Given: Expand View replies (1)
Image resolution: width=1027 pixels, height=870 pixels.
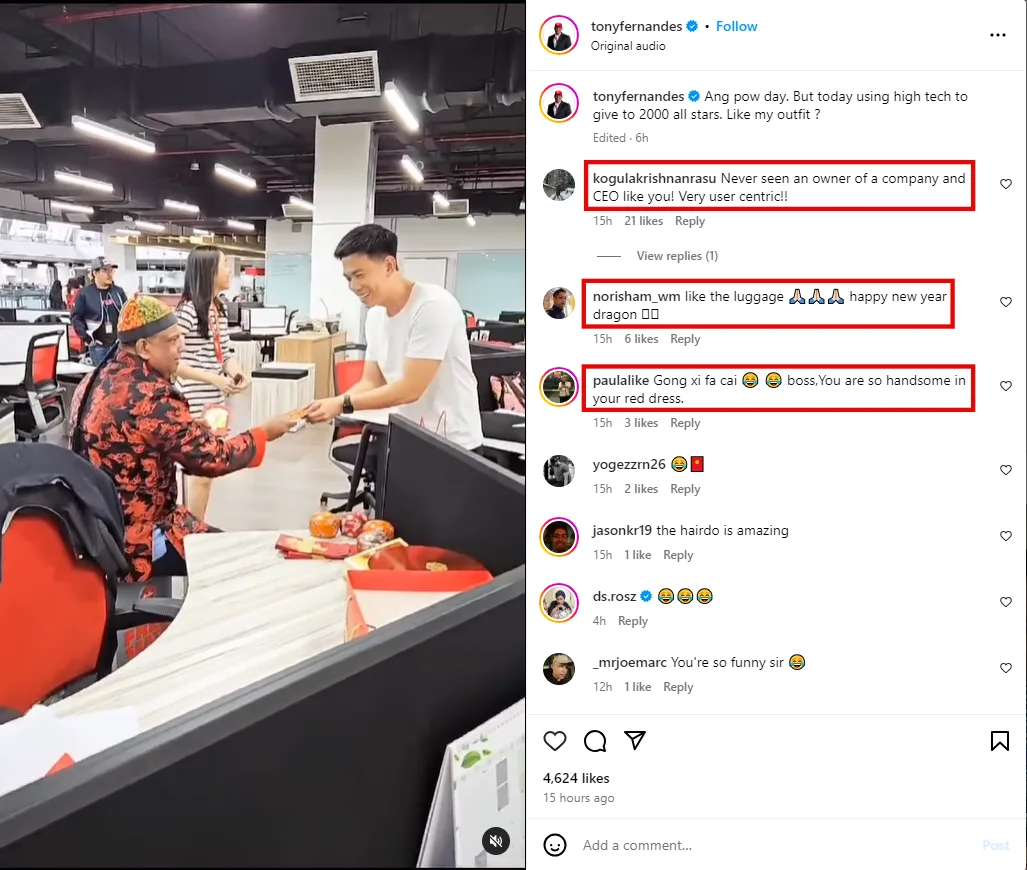Looking at the screenshot, I should point(677,255).
